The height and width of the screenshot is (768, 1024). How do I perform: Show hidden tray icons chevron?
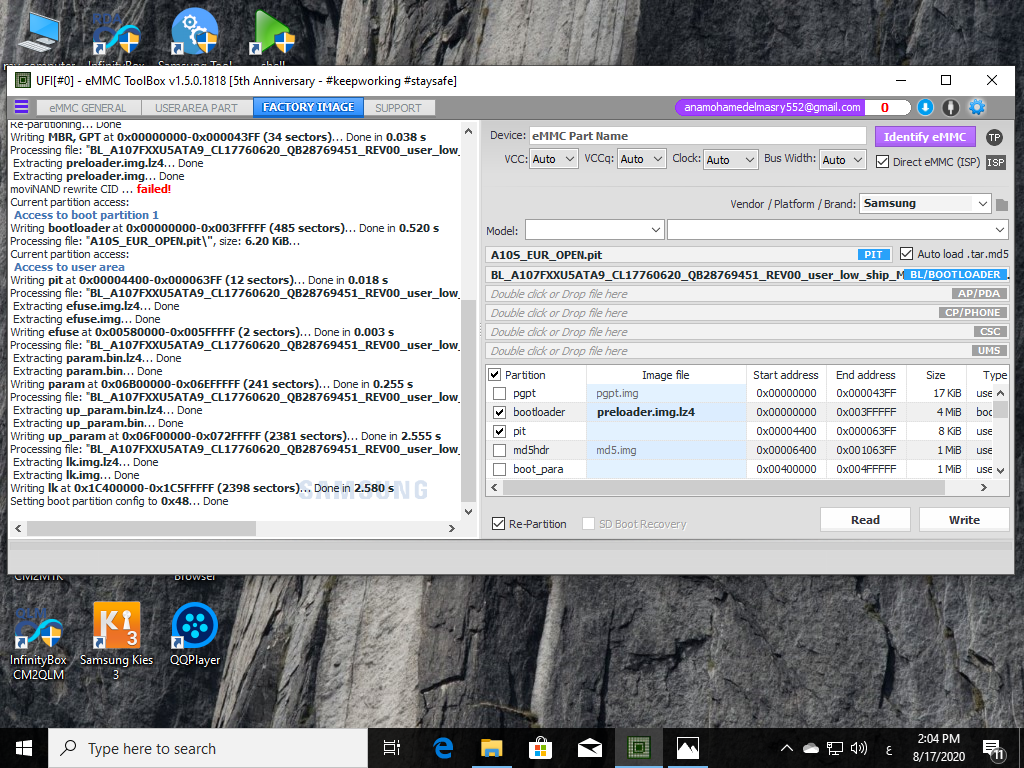pos(786,748)
